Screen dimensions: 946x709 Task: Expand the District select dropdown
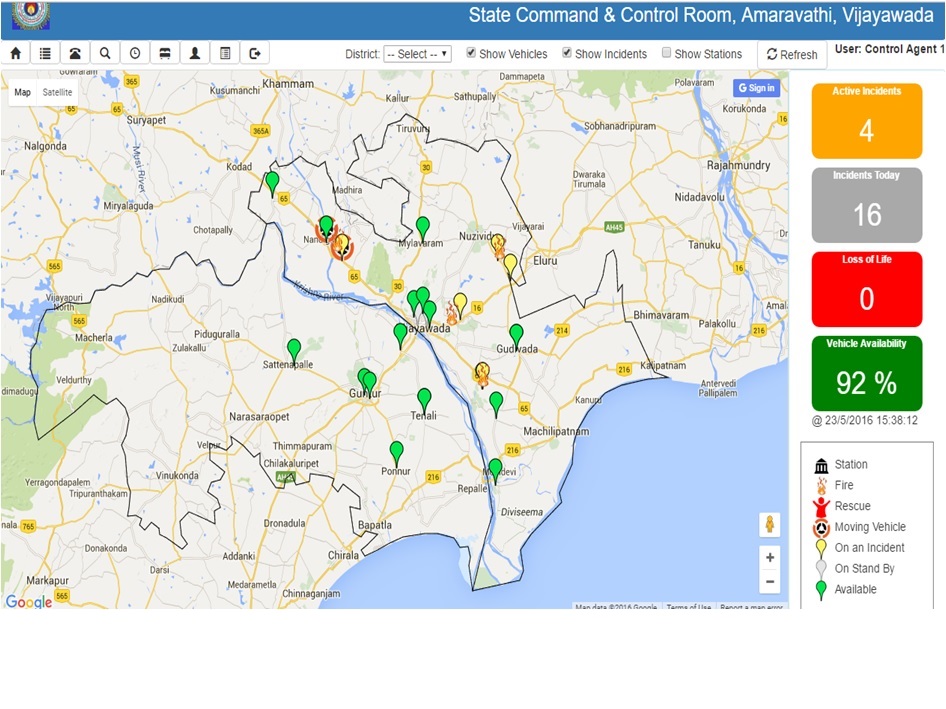(418, 54)
